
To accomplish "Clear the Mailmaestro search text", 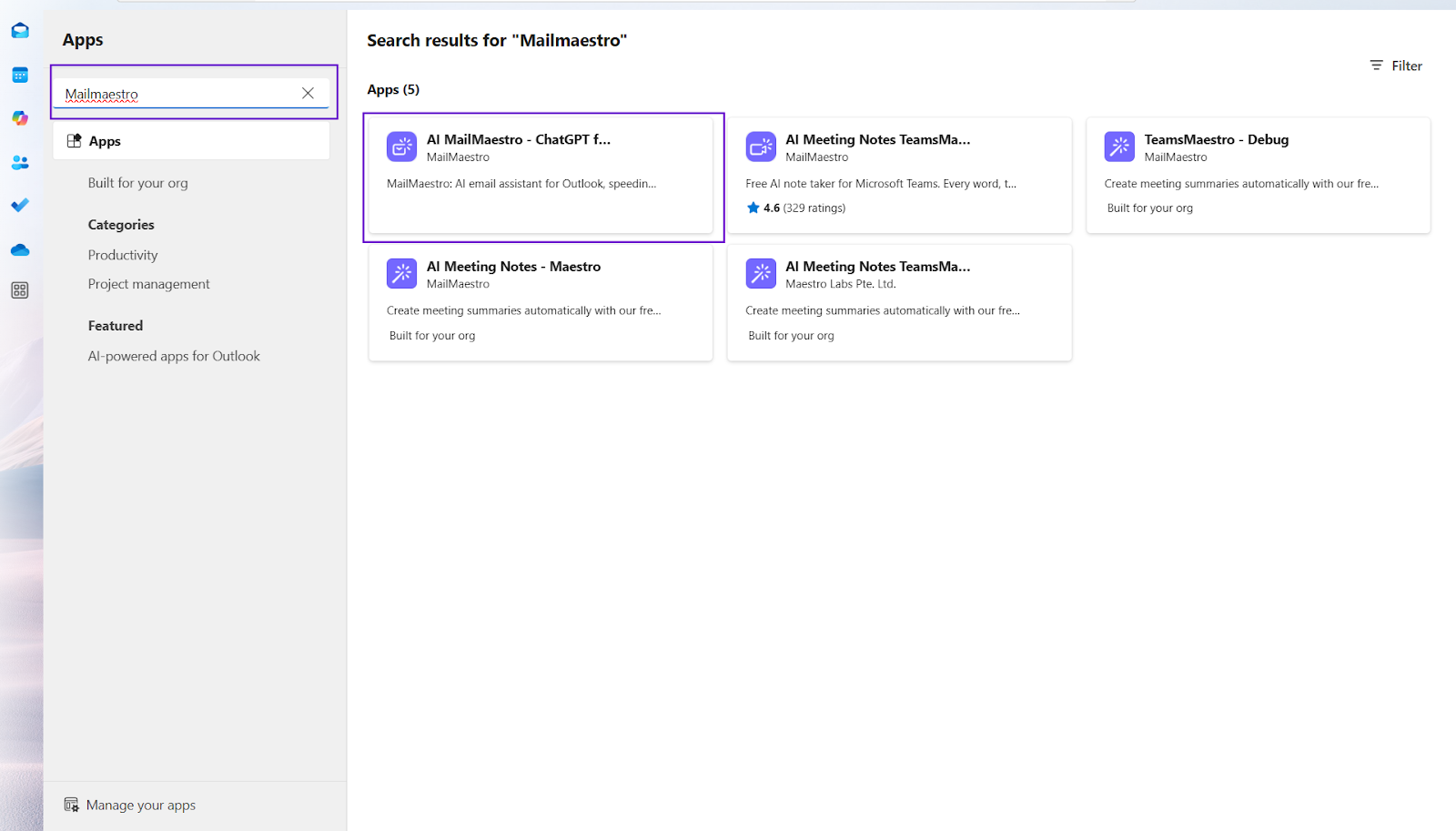I will [x=308, y=93].
